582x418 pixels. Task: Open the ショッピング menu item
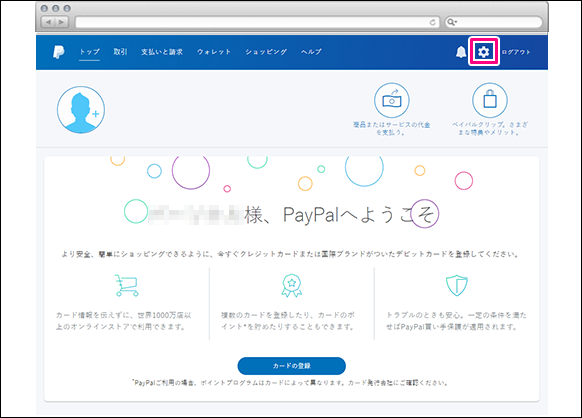[266, 52]
